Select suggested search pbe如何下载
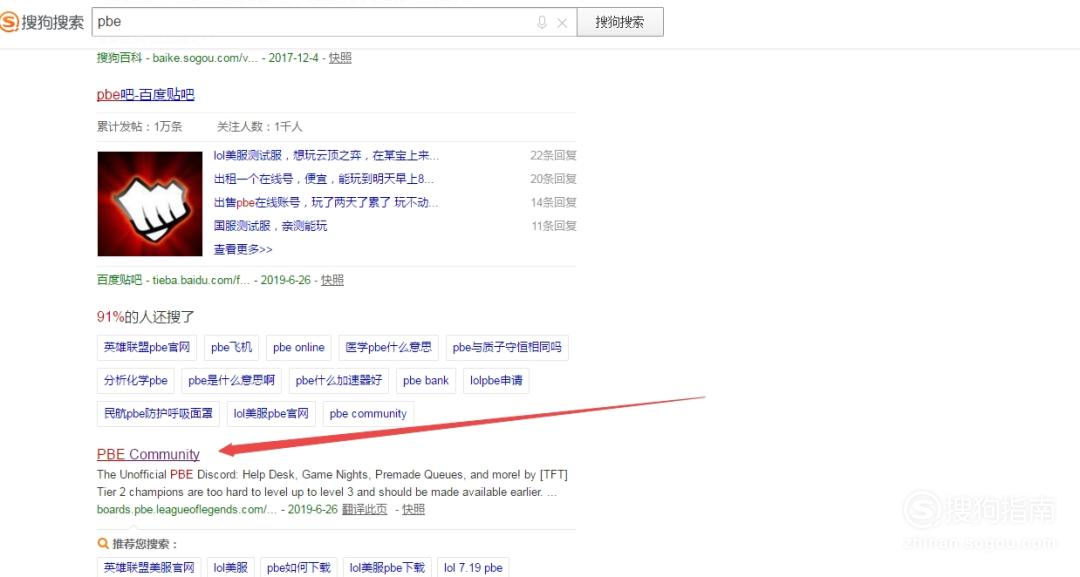The width and height of the screenshot is (1080, 577). [298, 567]
